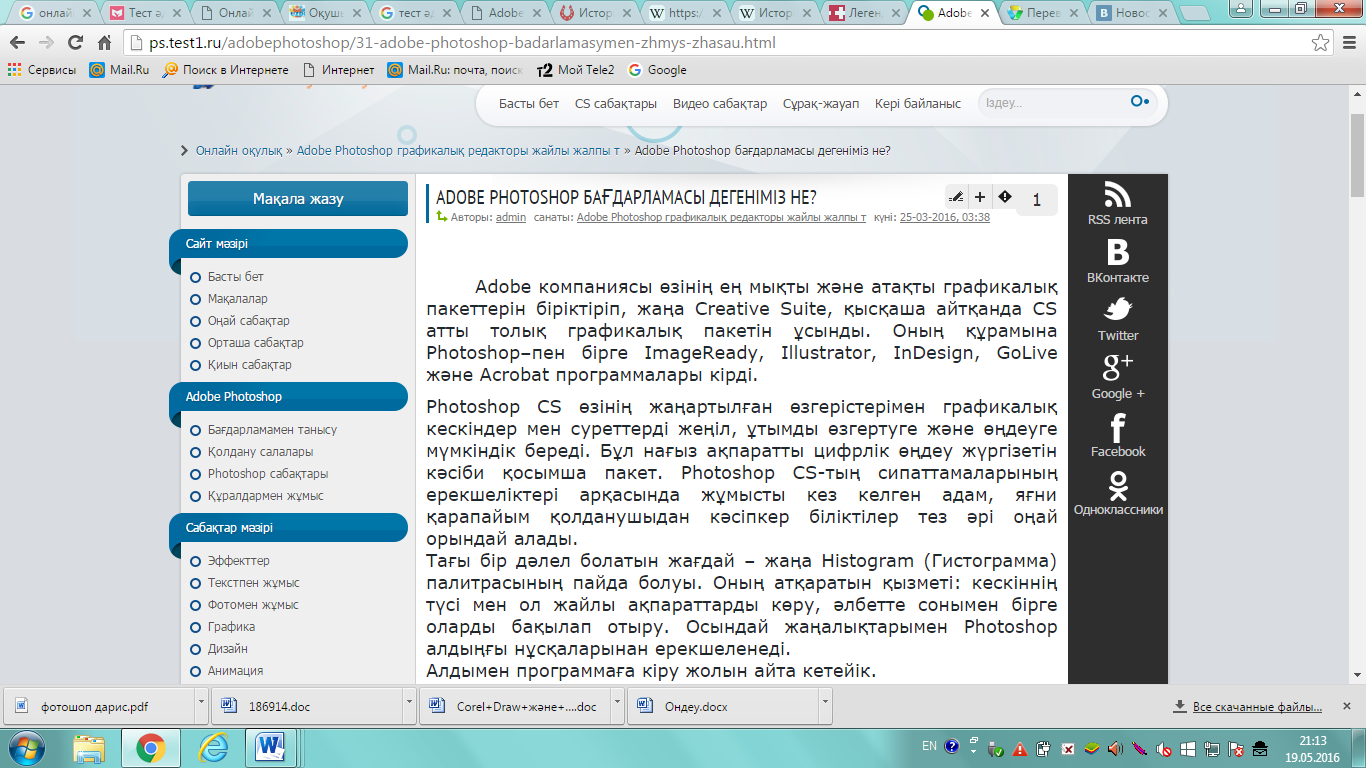Click the BlueStacks tray icon
Screen dimensions: 1366x768
coord(1092,748)
